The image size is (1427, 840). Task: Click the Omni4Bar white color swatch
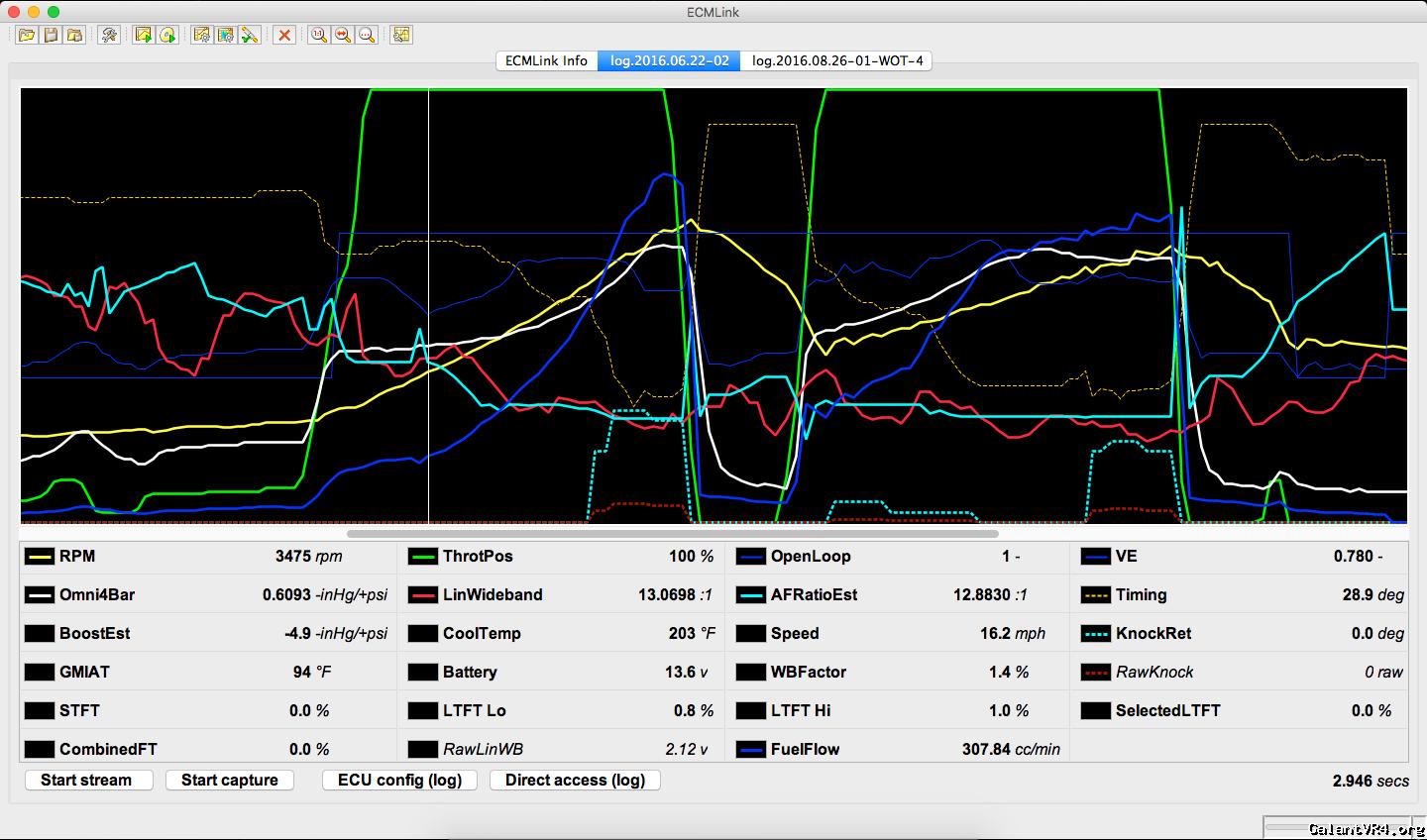(40, 595)
